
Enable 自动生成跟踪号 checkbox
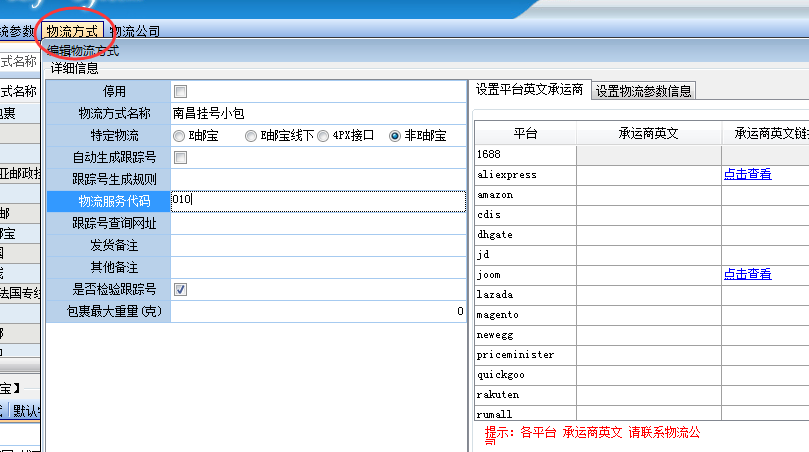tap(181, 157)
